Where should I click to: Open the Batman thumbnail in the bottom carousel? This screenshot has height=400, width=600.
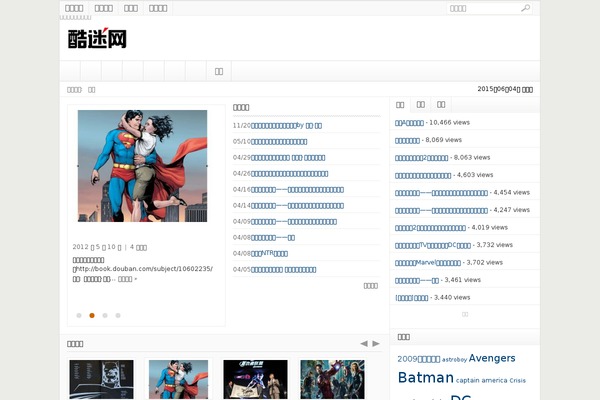click(x=101, y=379)
